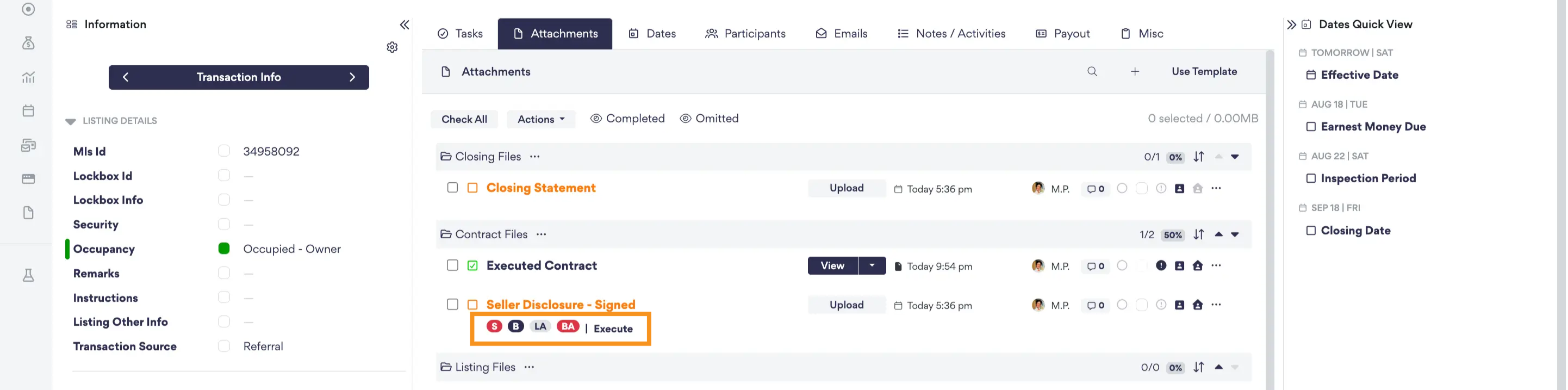Add a new attachment with plus icon
The image size is (1568, 390).
1135,71
